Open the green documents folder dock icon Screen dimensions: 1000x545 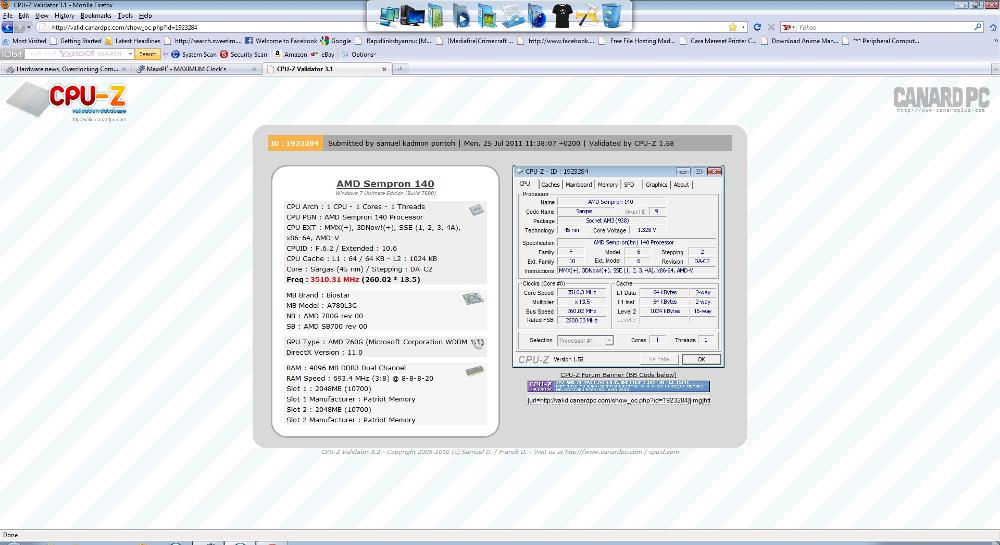[436, 17]
